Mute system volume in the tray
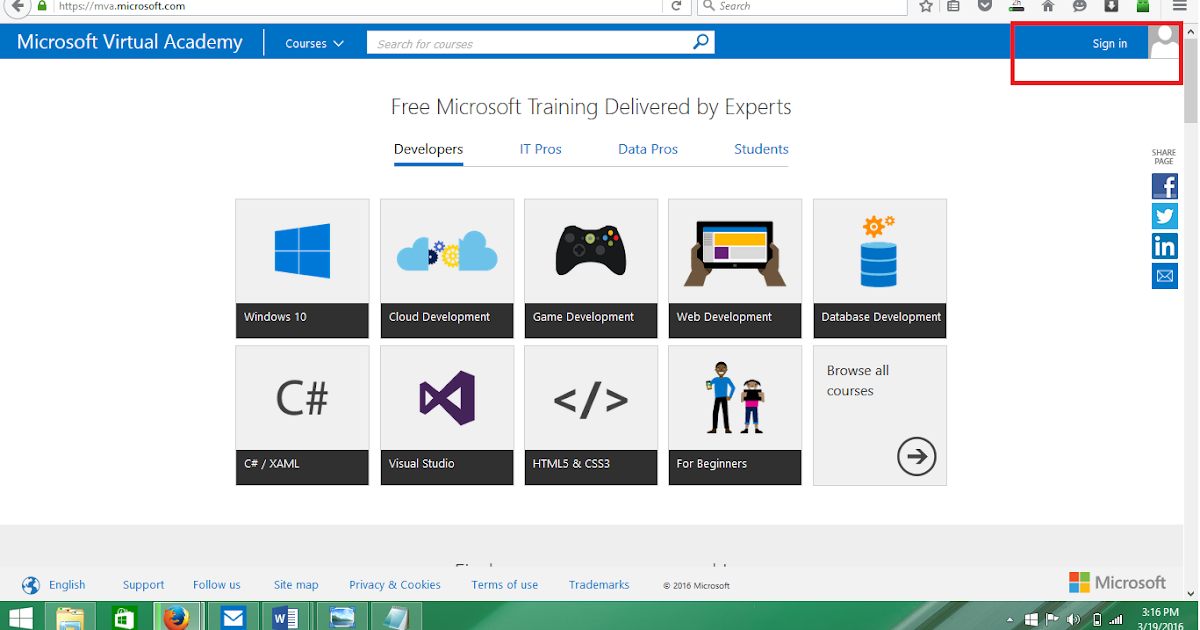The height and width of the screenshot is (630, 1200). click(1074, 617)
